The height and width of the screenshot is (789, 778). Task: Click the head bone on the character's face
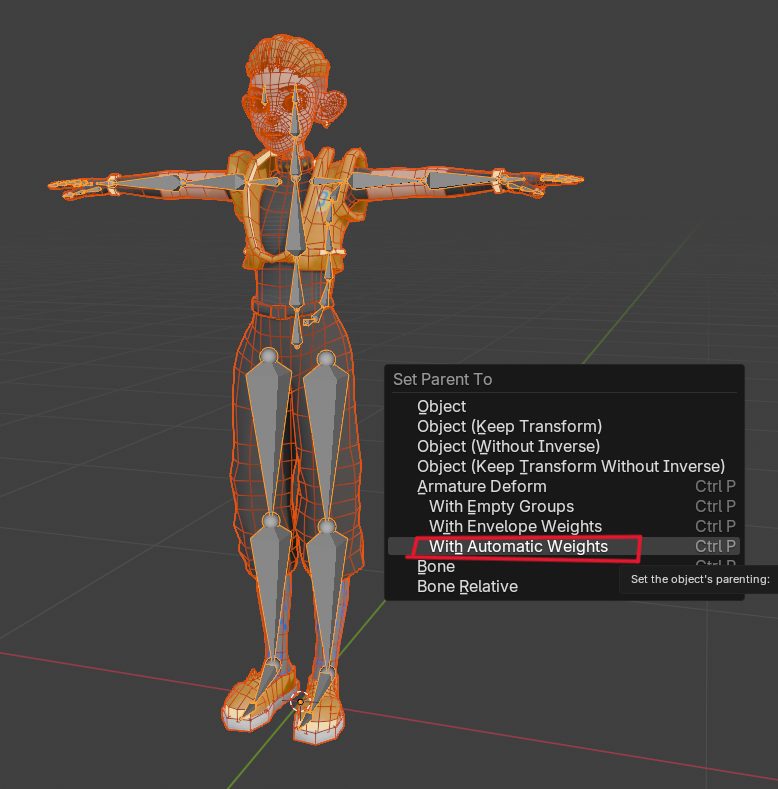298,118
